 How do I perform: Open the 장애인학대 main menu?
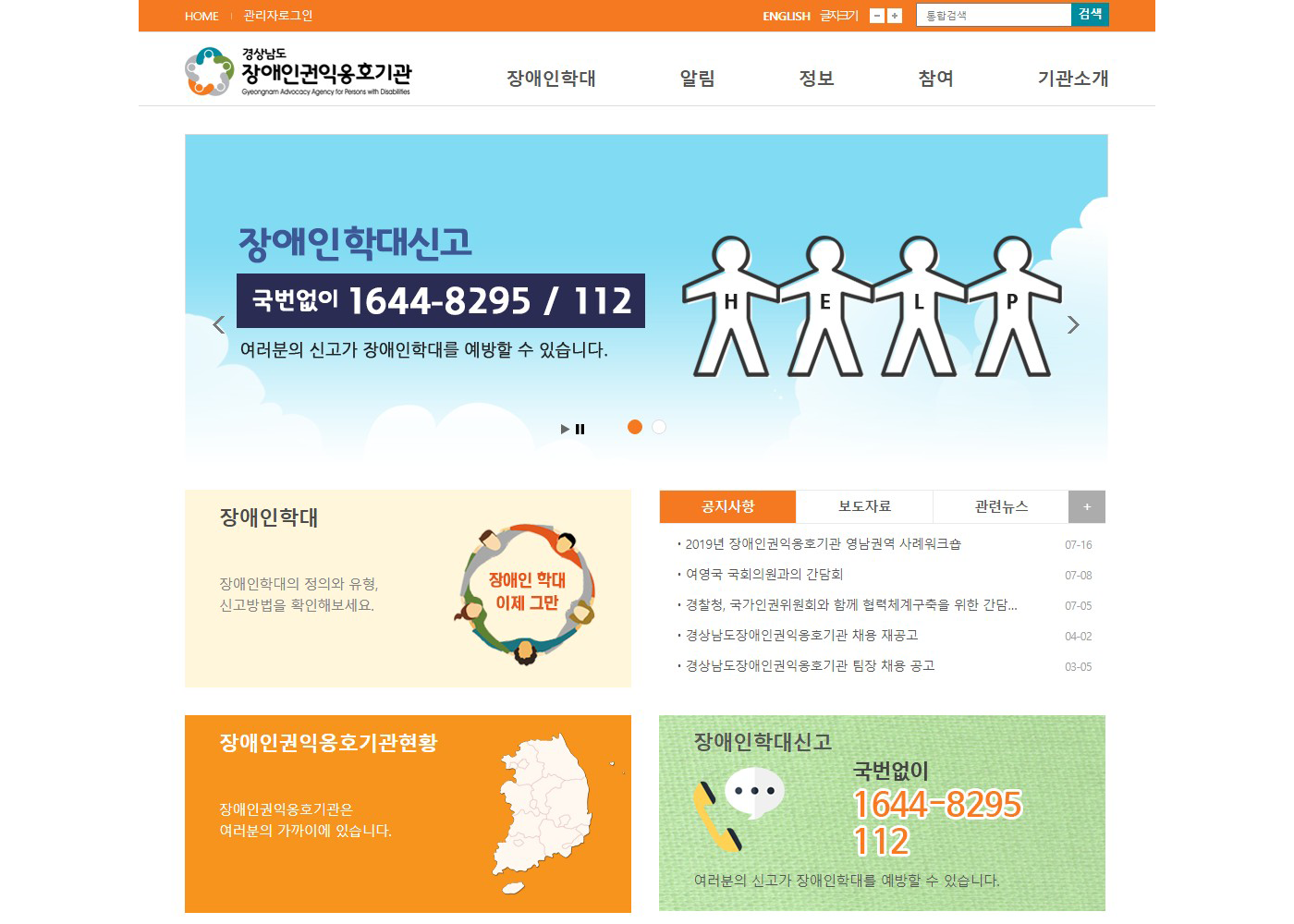coord(551,79)
